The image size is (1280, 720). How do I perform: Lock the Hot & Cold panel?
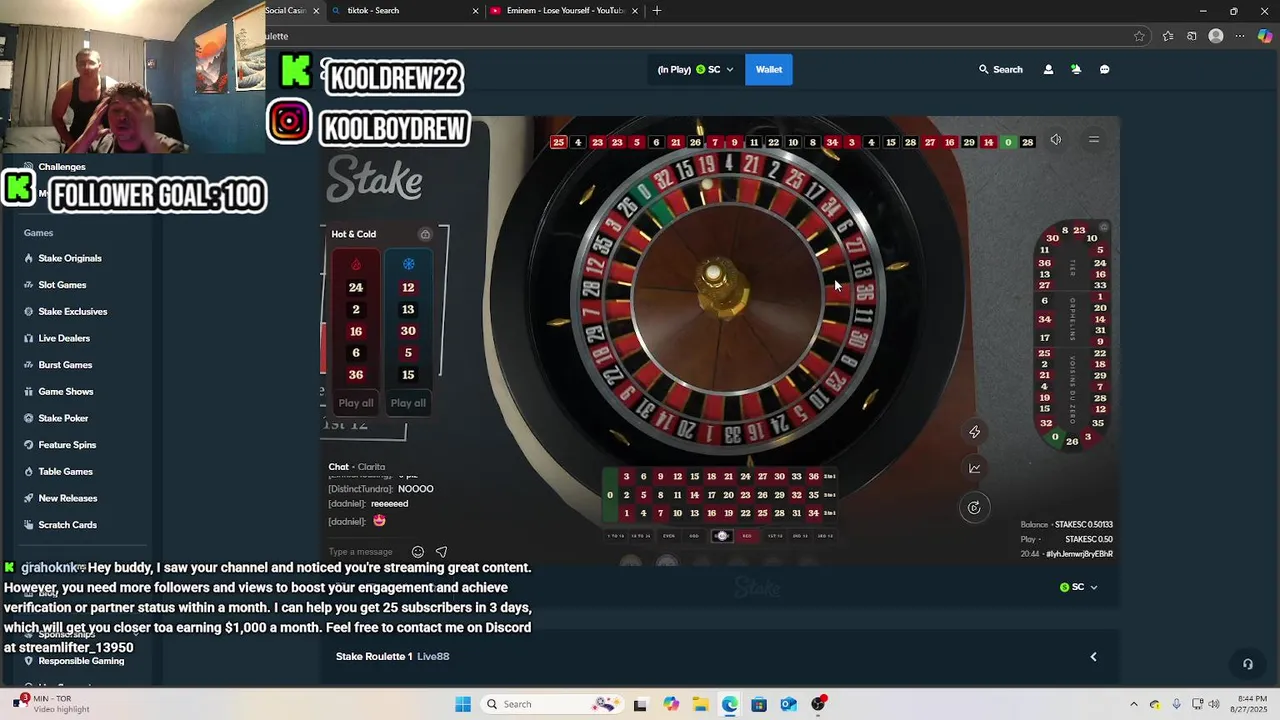point(425,234)
